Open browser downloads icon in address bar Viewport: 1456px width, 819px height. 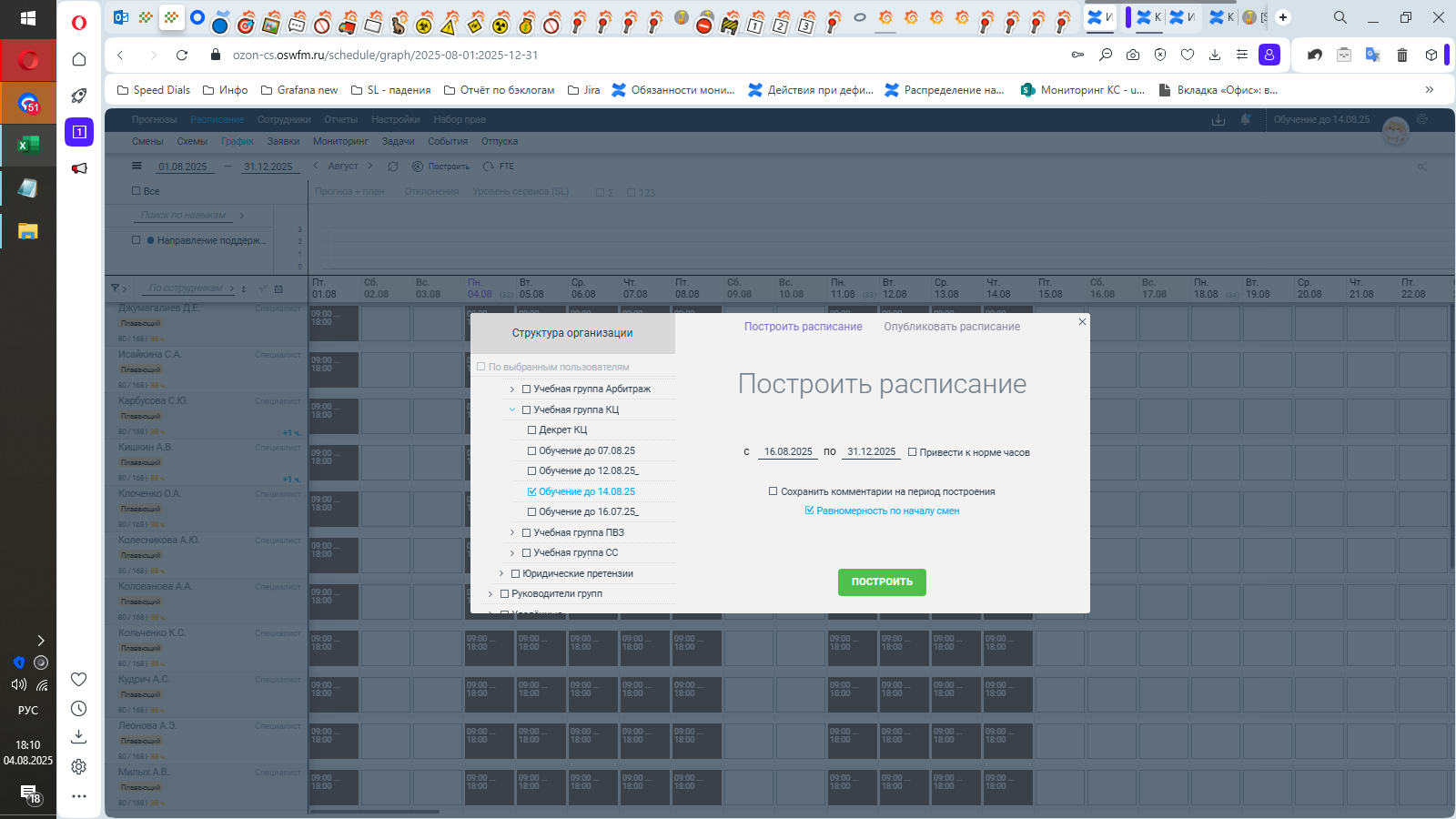[1215, 55]
